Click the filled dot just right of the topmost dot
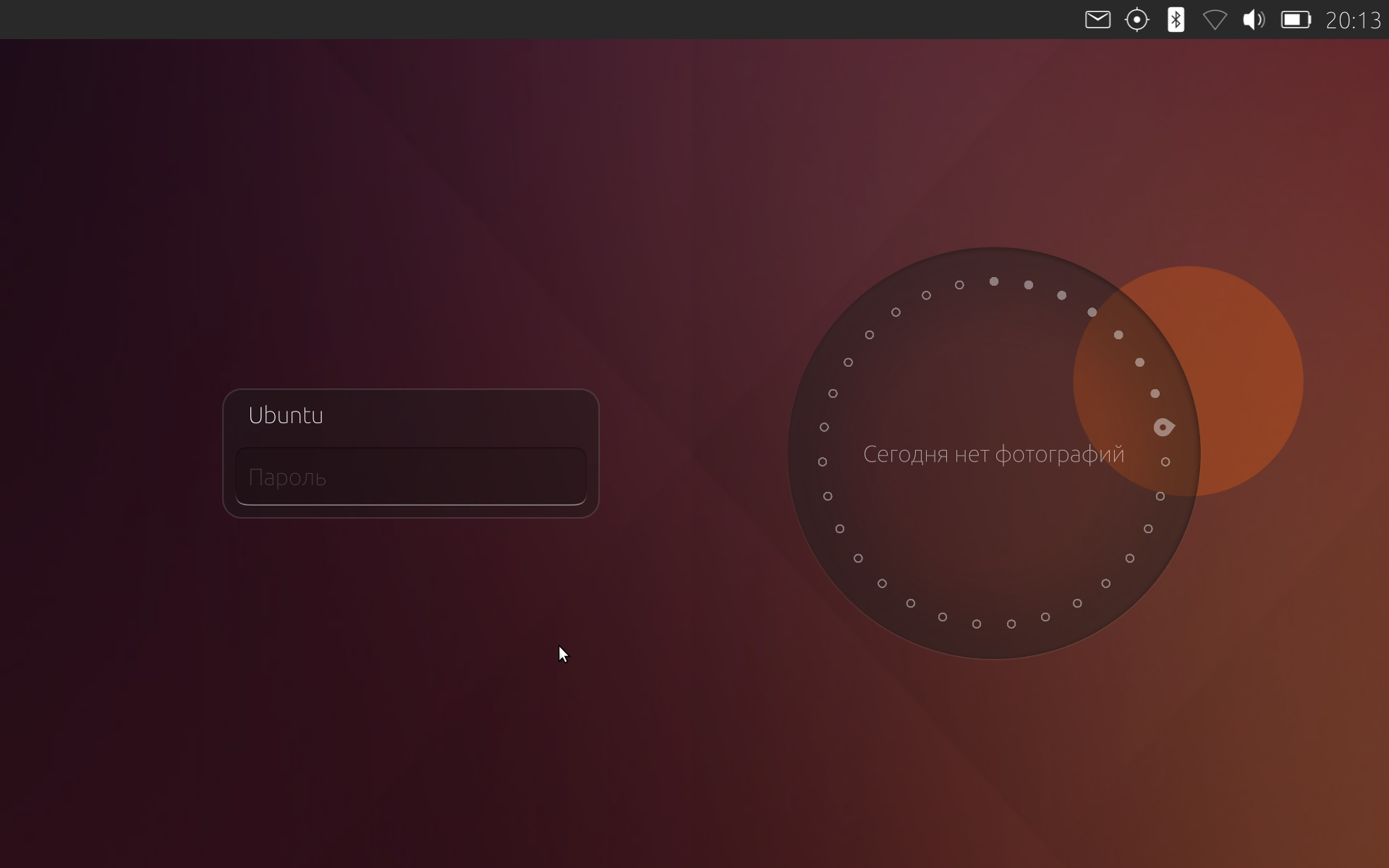The width and height of the screenshot is (1389, 868). click(1029, 285)
